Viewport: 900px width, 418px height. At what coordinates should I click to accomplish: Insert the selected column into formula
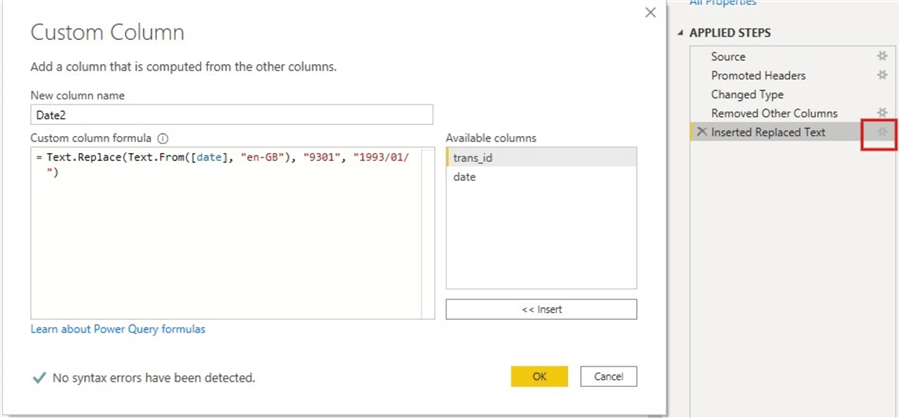pos(541,309)
